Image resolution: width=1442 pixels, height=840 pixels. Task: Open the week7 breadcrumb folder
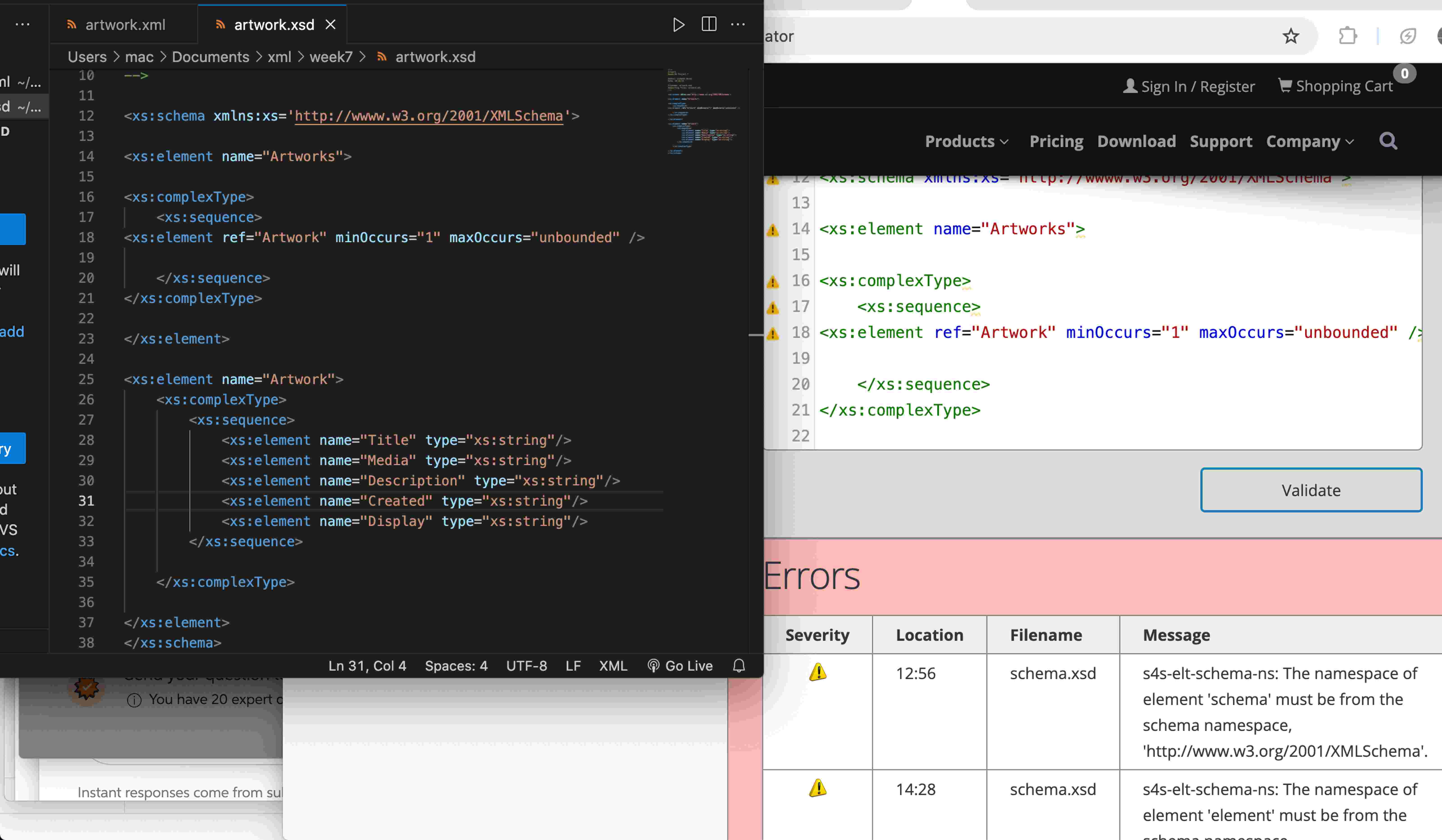(331, 57)
